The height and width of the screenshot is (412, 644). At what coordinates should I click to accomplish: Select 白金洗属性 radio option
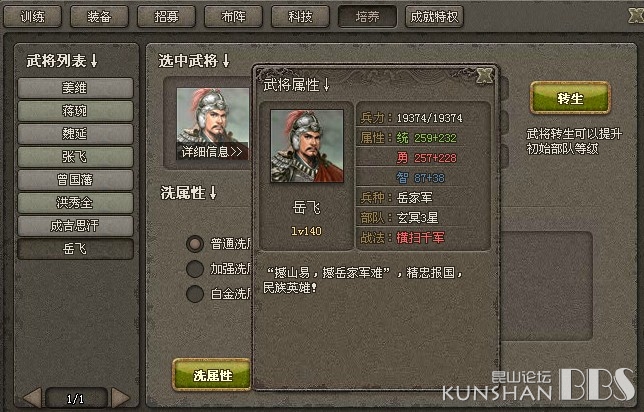(195, 294)
